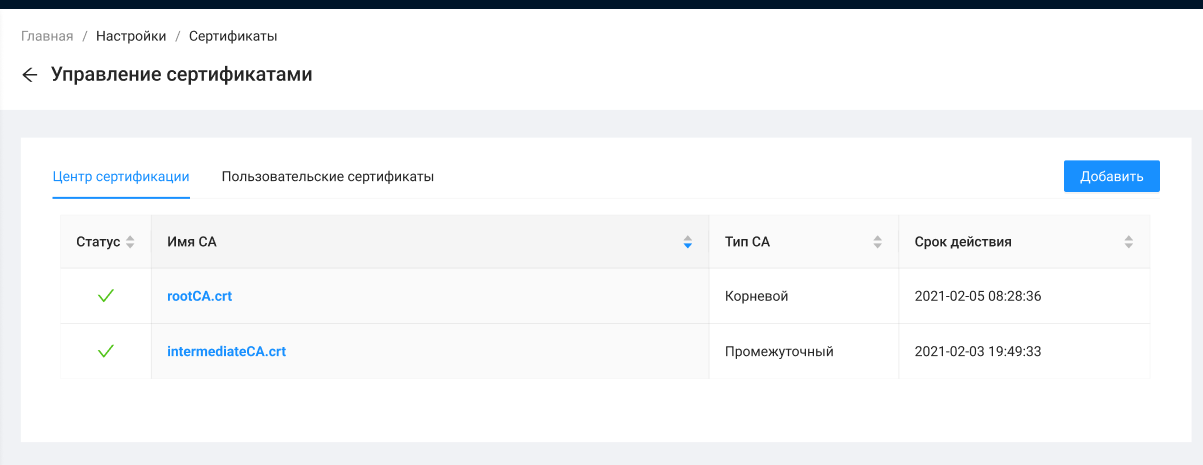Select the Корневой type cell
The width and height of the screenshot is (1203, 465).
[757, 296]
